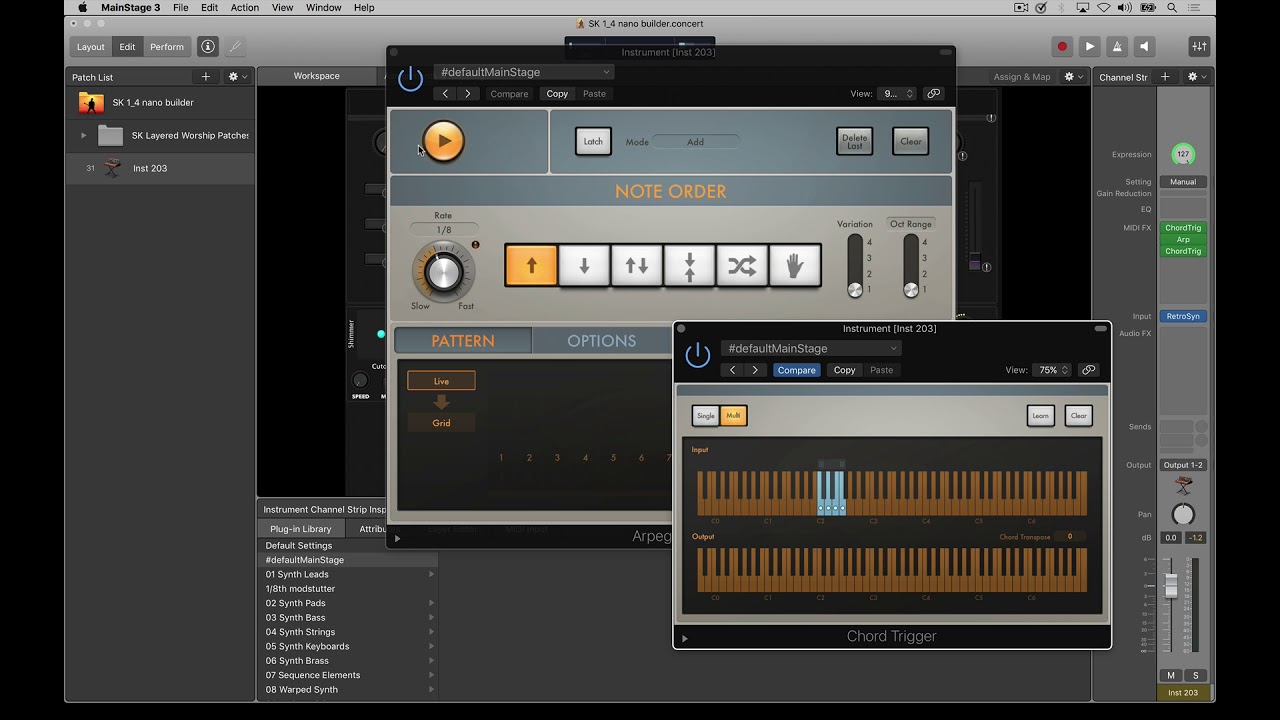Viewport: 1280px width, 720px height.
Task: Open the Chord Trigger #defaultMainStage preset dropdown
Action: (x=811, y=348)
